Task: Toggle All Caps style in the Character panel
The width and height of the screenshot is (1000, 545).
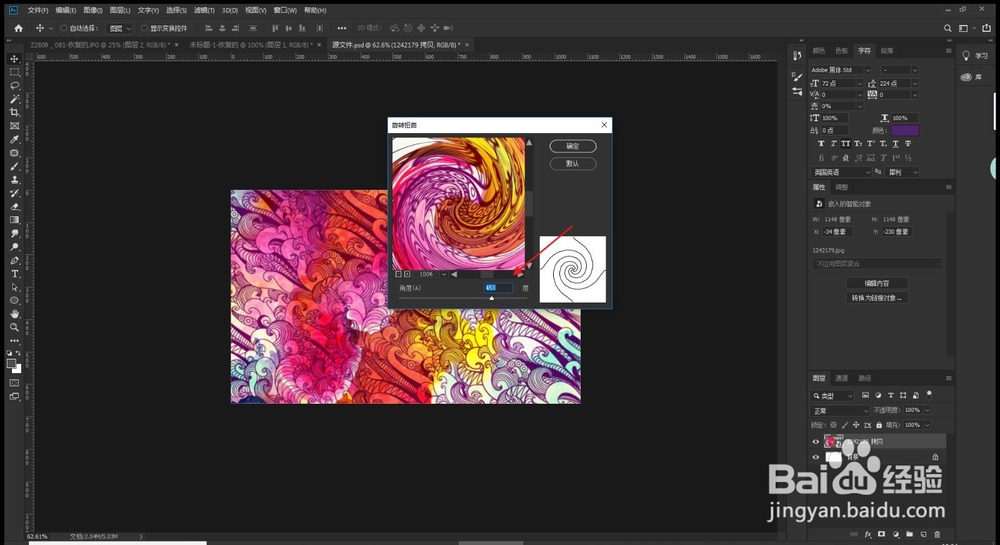Action: point(845,144)
